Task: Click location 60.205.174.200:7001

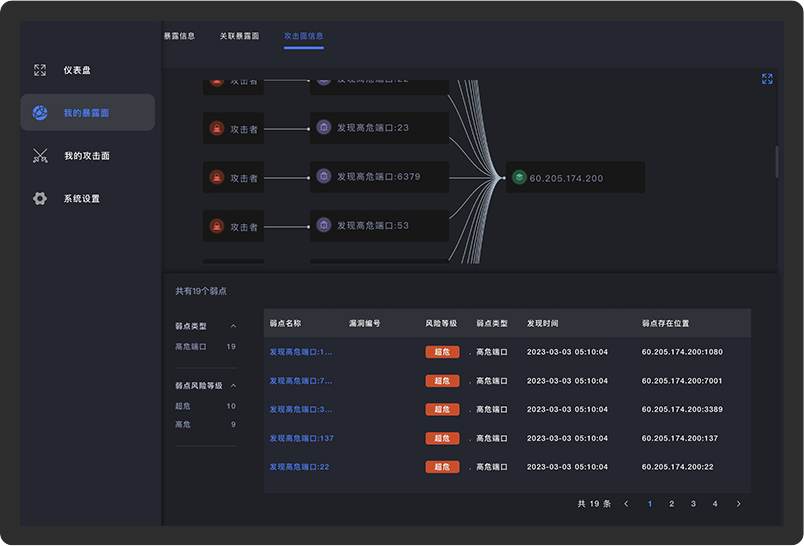Action: 682,381
